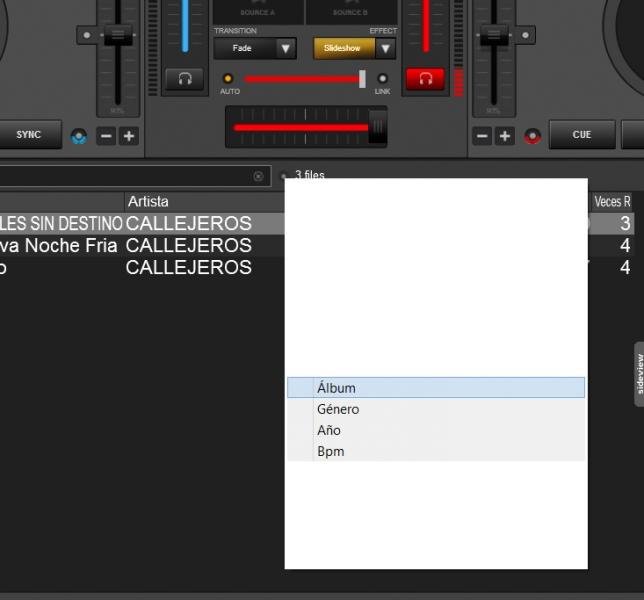
Task: Open the Fade transition dropdown
Action: 286,48
